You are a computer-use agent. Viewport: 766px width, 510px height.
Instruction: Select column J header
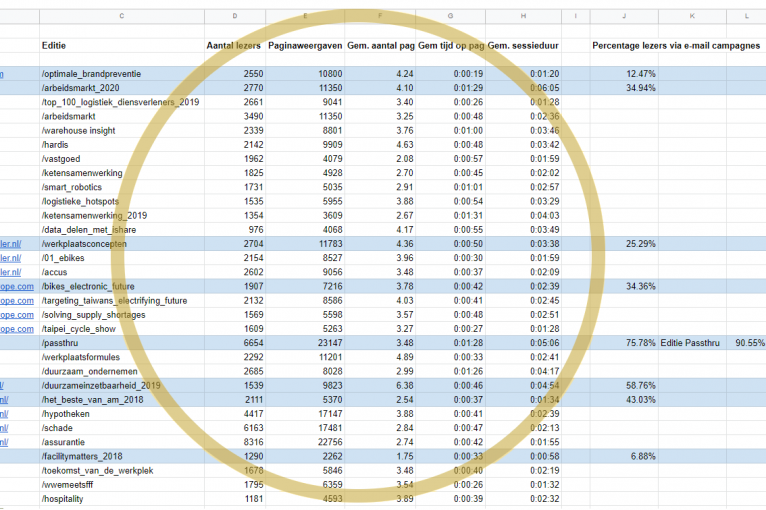(623, 16)
